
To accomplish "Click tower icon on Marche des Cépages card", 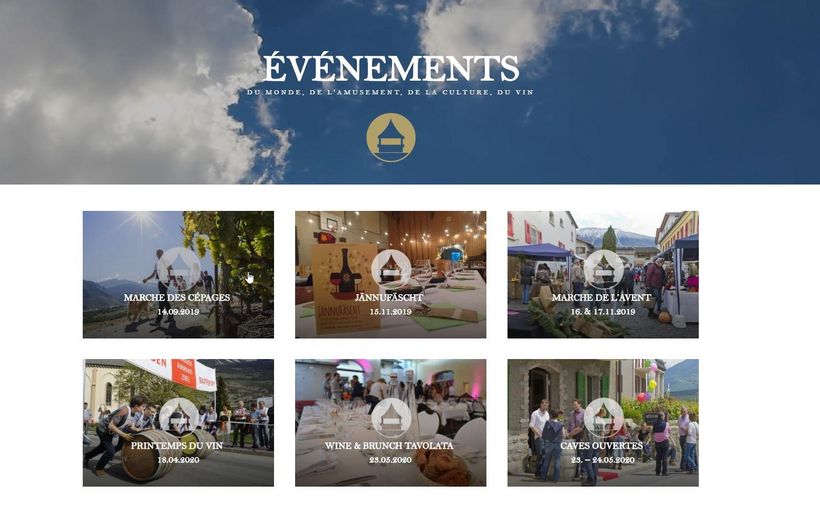I will [x=178, y=269].
